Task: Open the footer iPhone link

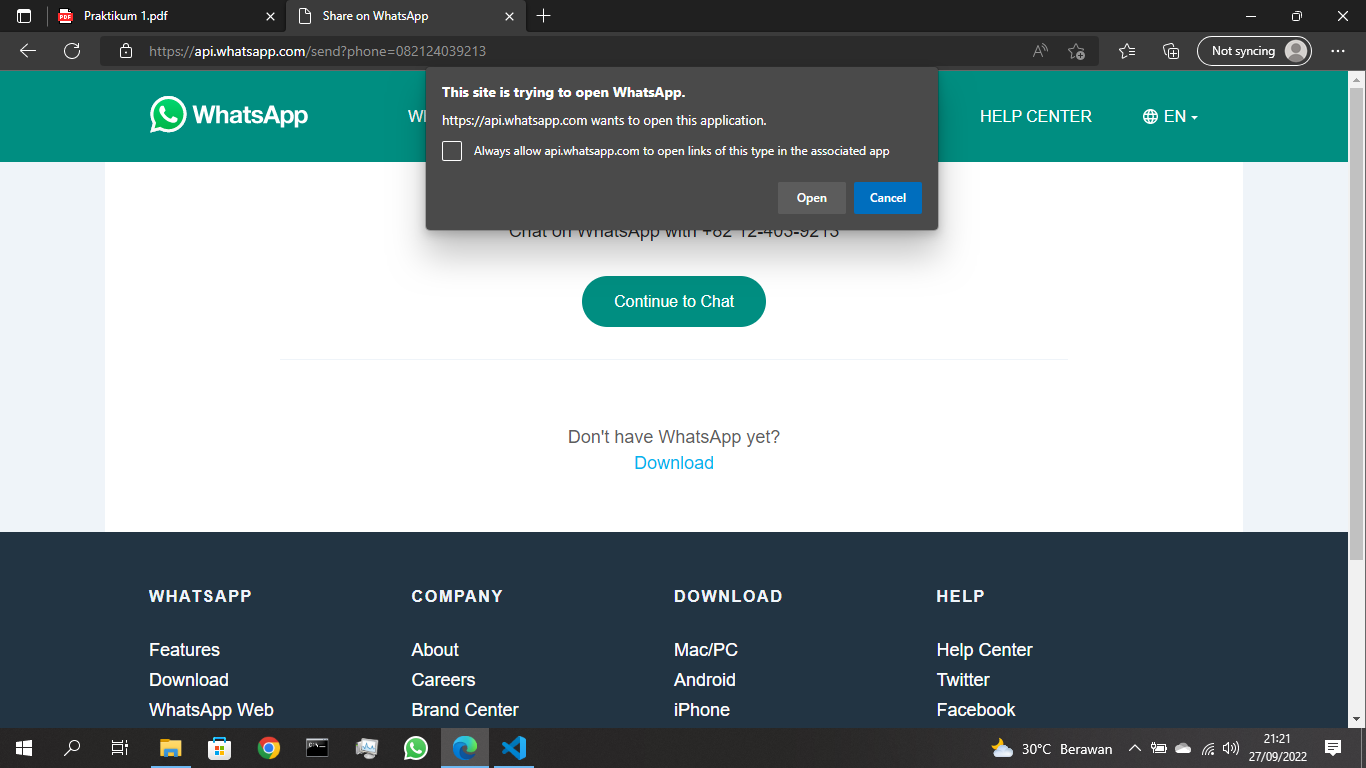Action: tap(702, 710)
